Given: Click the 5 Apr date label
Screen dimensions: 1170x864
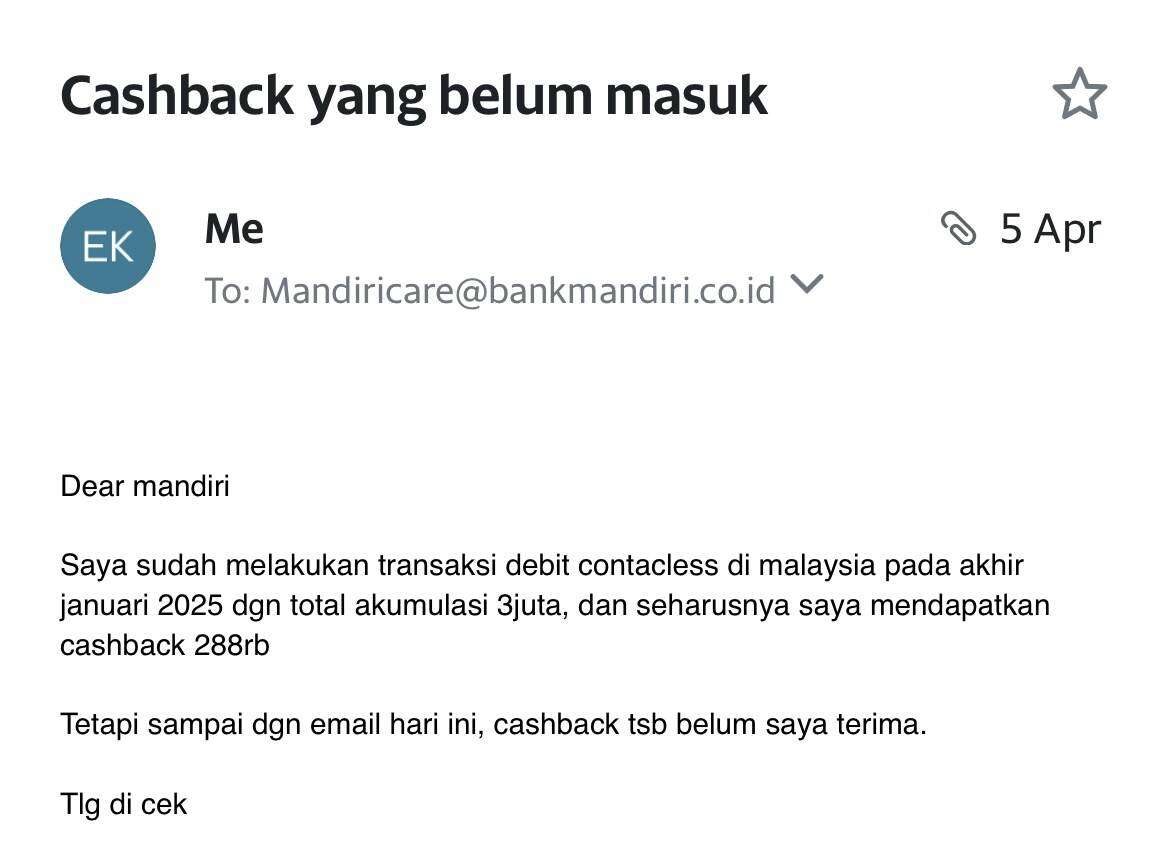Looking at the screenshot, I should coord(1051,228).
